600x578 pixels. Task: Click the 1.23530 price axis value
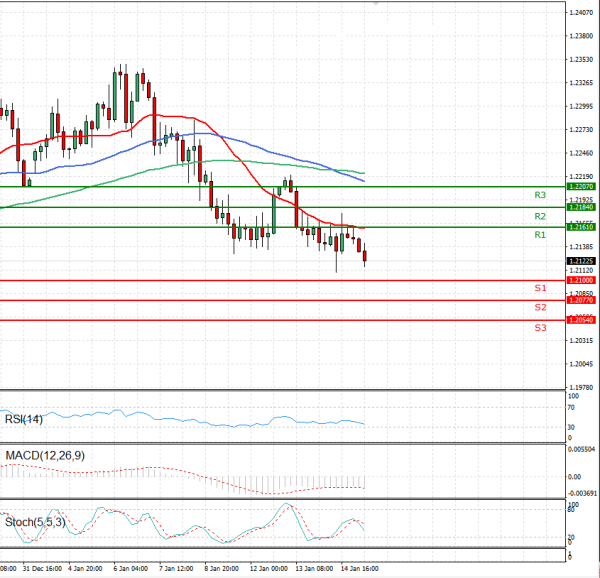(x=581, y=60)
